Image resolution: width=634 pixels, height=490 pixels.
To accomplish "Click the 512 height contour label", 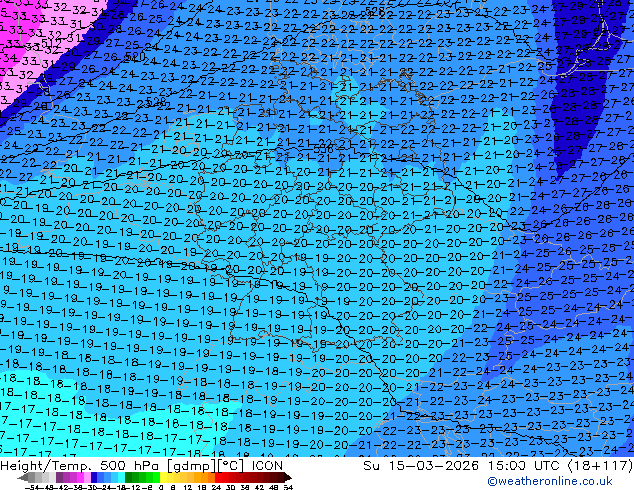I will (x=51, y=42).
